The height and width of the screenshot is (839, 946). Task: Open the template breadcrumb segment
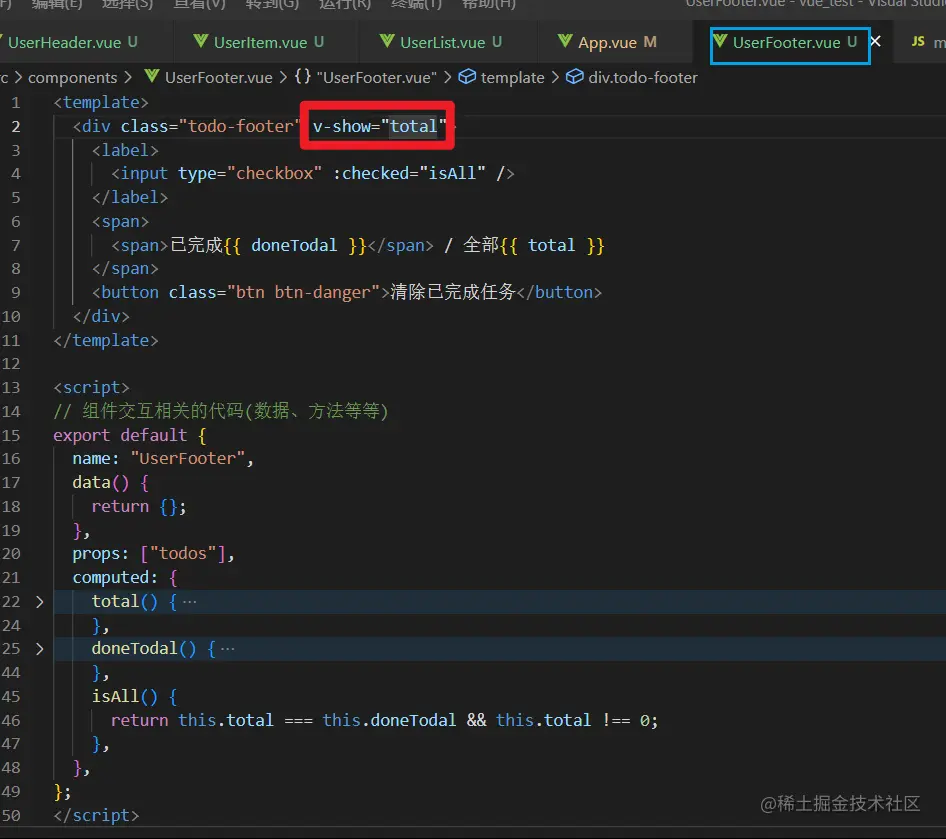click(x=512, y=78)
